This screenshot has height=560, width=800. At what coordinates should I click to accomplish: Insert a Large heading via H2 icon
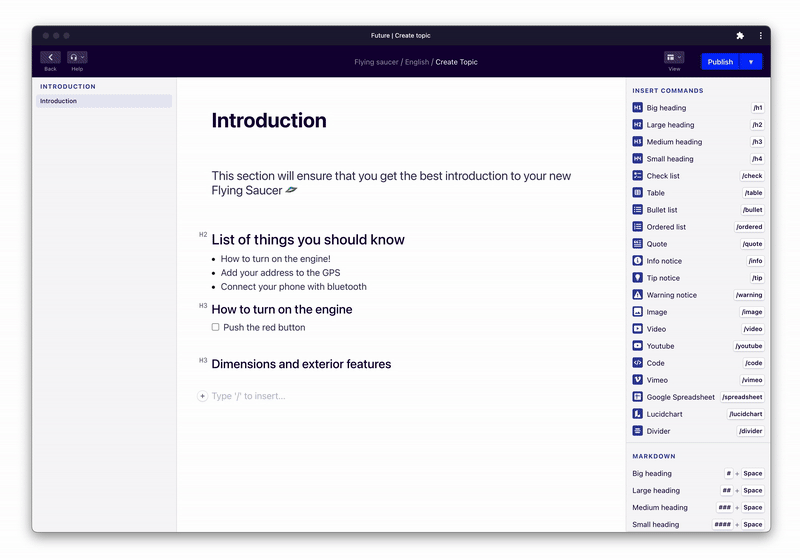coord(637,124)
